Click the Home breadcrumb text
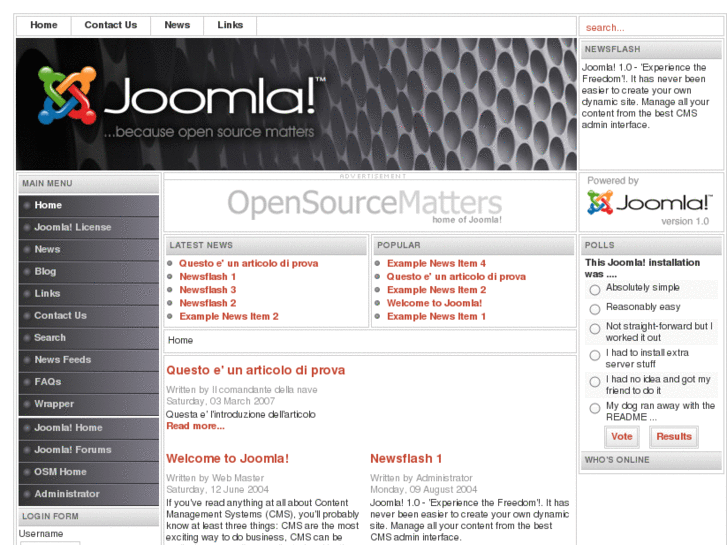Viewport: 727px width, 545px height. (180, 340)
